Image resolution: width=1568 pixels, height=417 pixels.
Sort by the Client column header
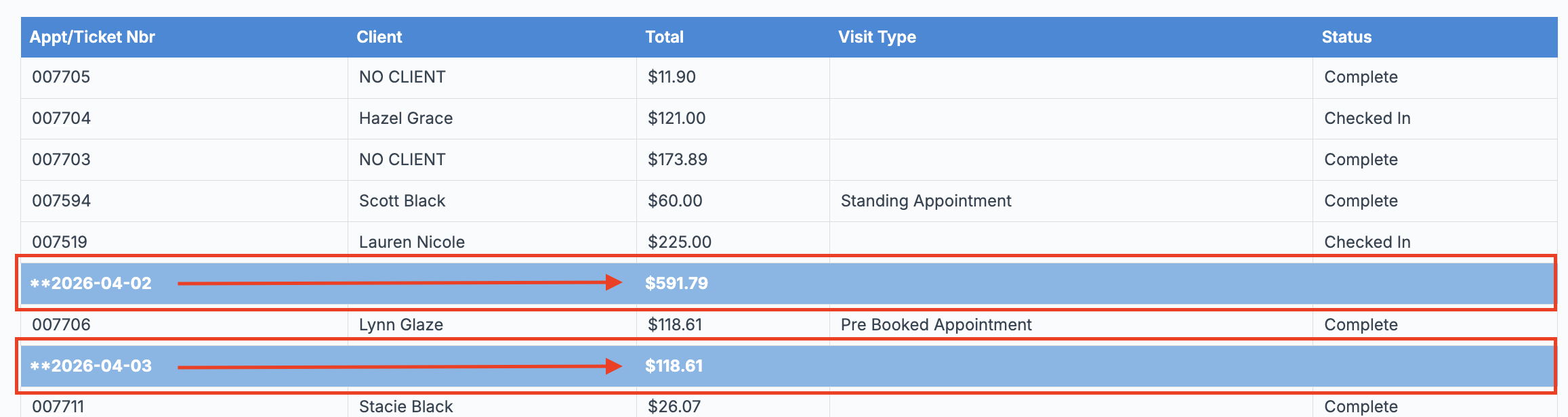[x=379, y=37]
